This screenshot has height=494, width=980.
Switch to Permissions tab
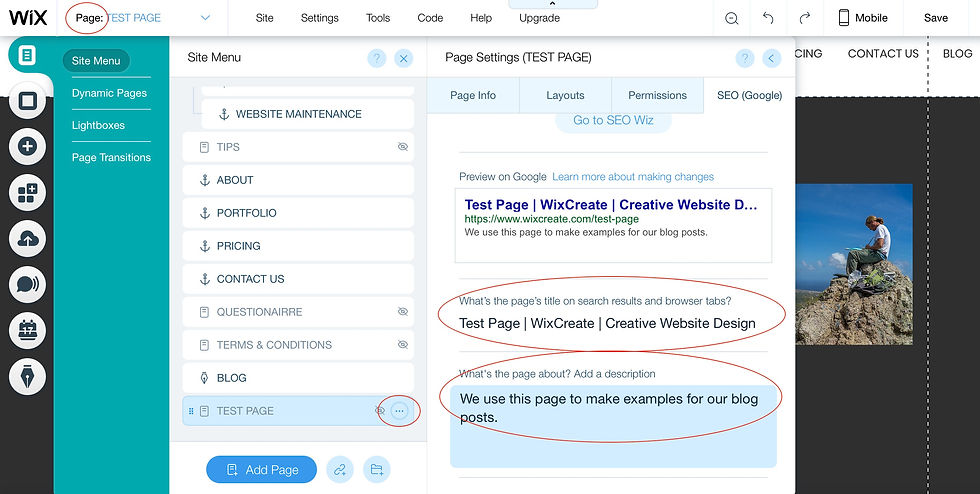point(658,96)
